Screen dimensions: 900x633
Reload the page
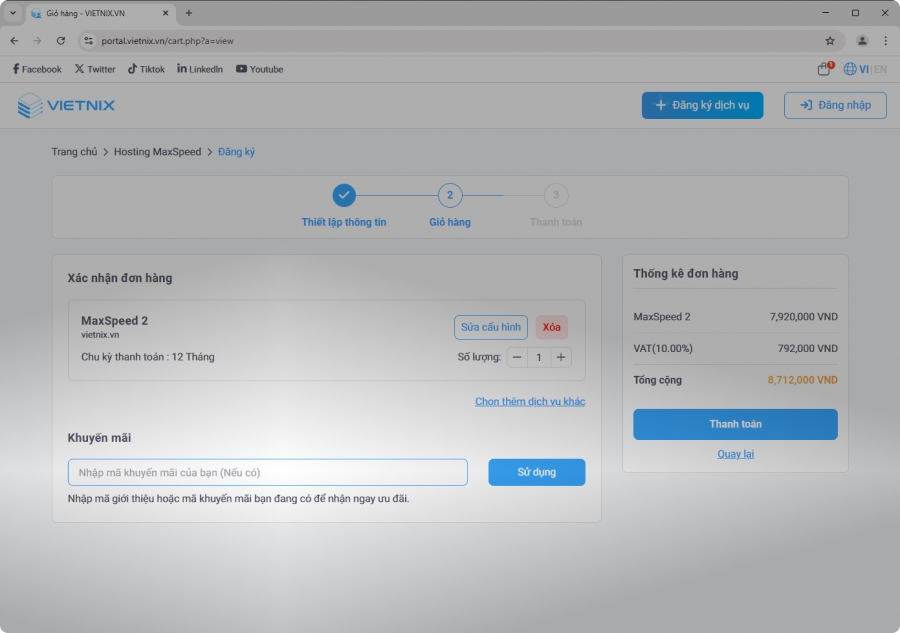click(x=61, y=41)
